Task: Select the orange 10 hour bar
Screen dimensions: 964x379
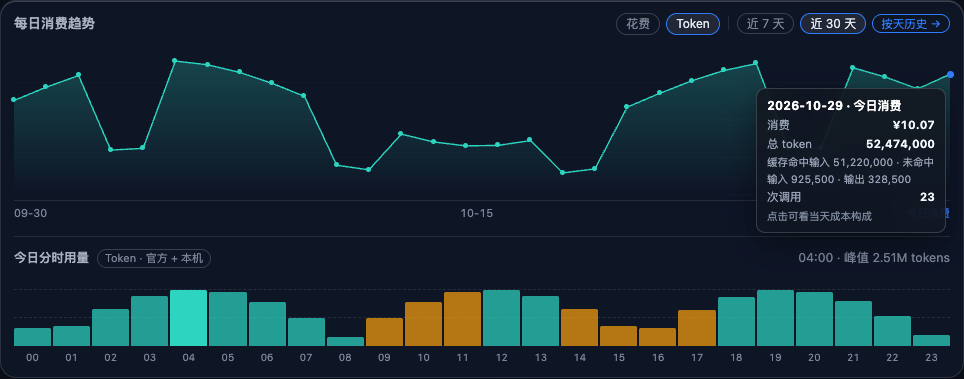Action: (x=424, y=324)
